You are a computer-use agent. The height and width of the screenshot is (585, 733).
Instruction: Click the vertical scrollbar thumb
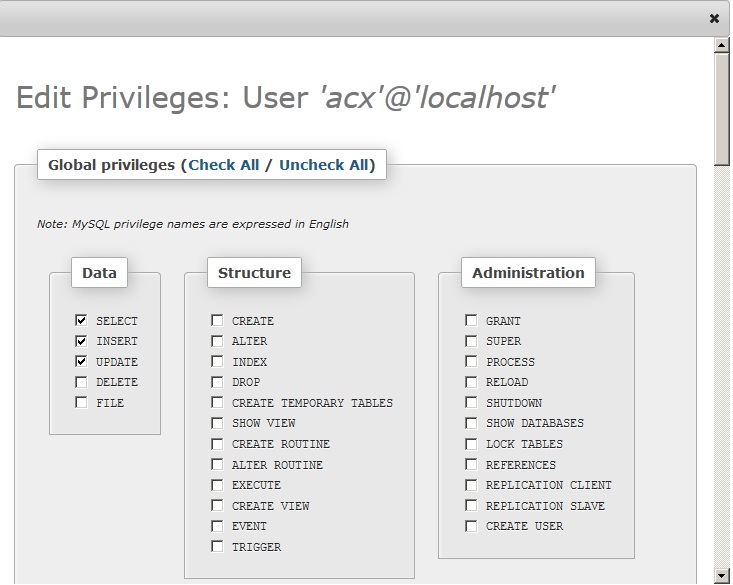click(x=721, y=109)
